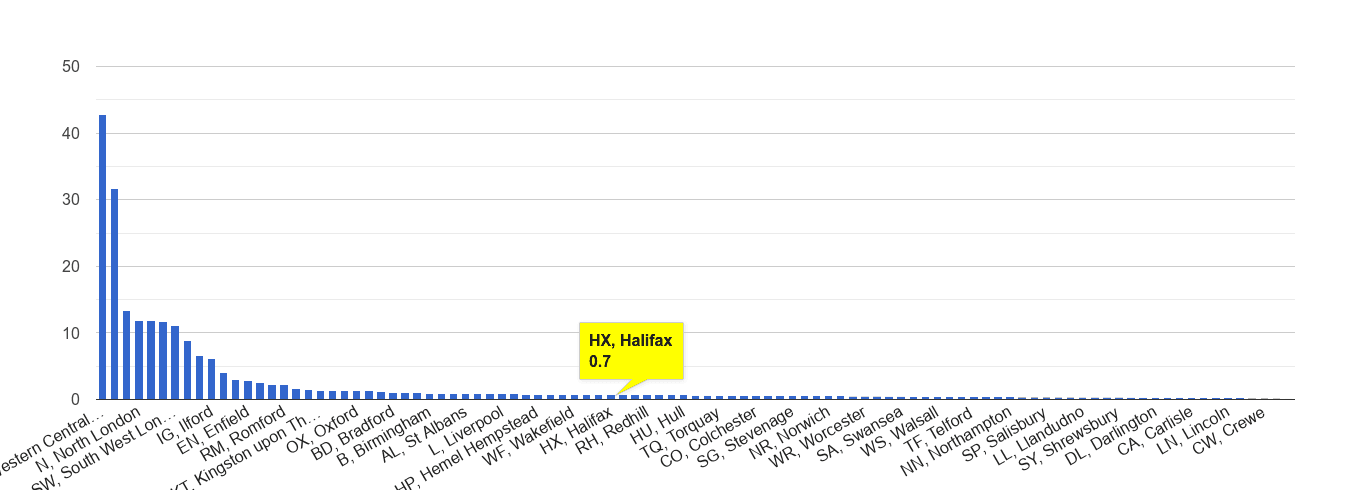
Task: Click the 'DL, Darlington' label
Action: coord(1112,434)
